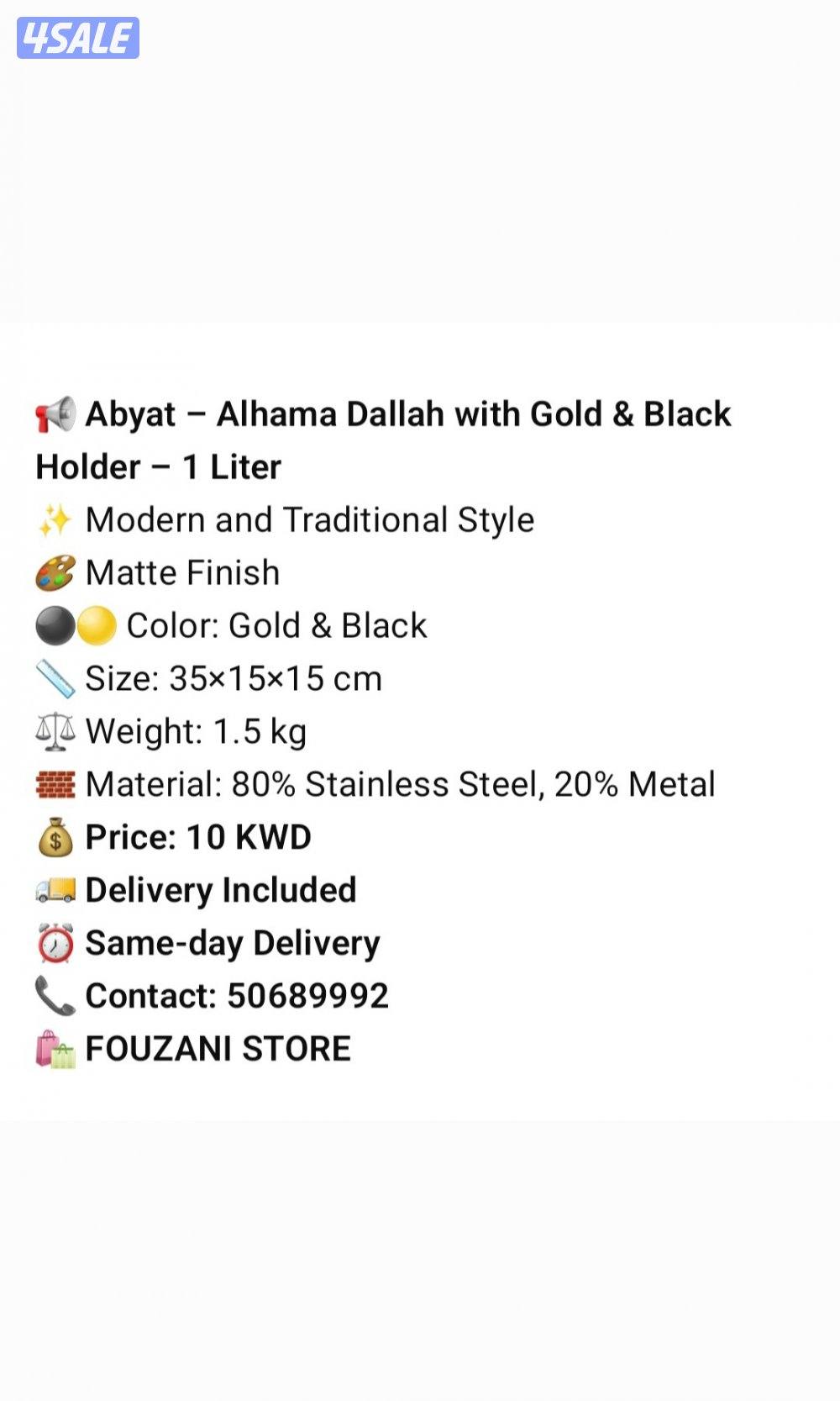Click the paint palette emoji
This screenshot has height=1401, width=840.
click(55, 573)
